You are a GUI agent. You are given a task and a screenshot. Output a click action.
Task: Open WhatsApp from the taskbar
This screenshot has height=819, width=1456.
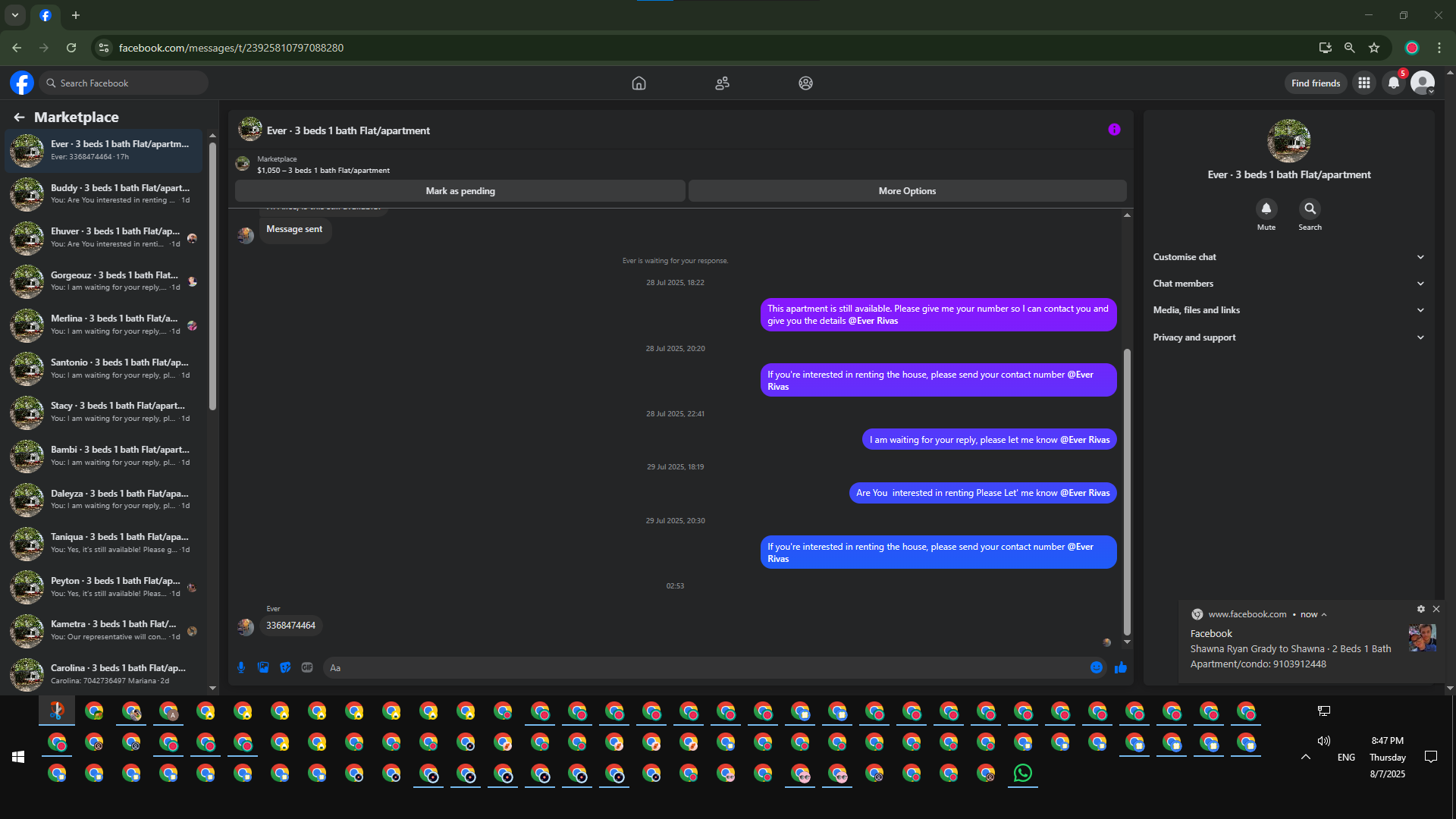point(1023,773)
